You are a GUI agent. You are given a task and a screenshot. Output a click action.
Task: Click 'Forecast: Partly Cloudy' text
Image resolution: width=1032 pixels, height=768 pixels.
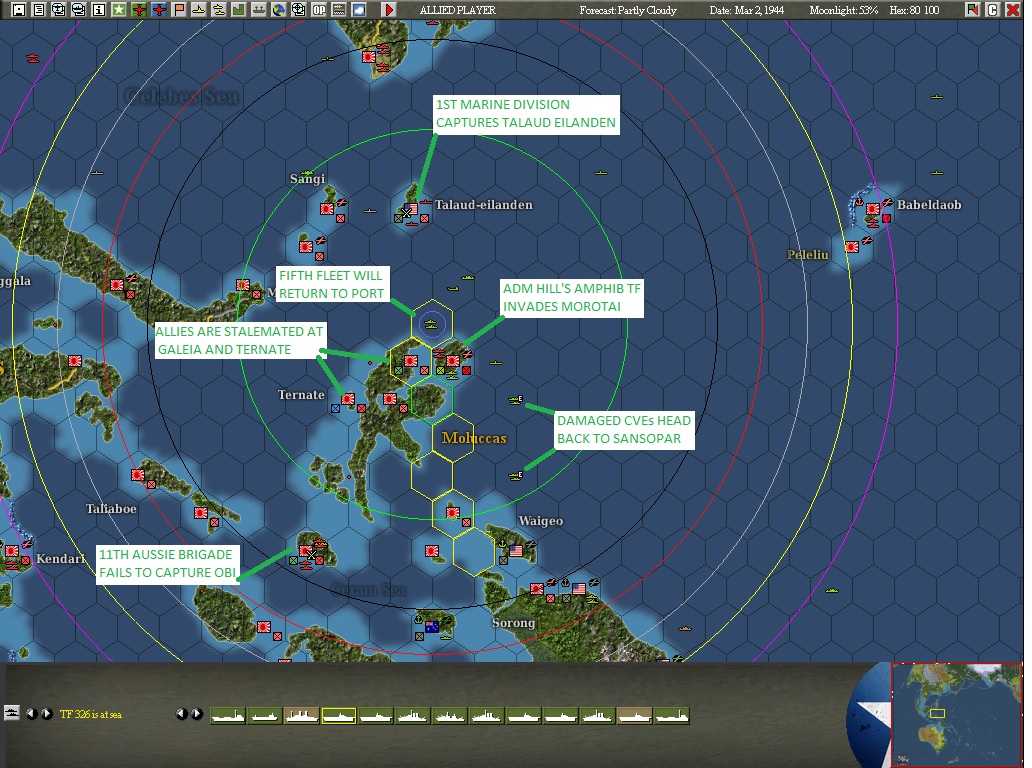click(628, 10)
